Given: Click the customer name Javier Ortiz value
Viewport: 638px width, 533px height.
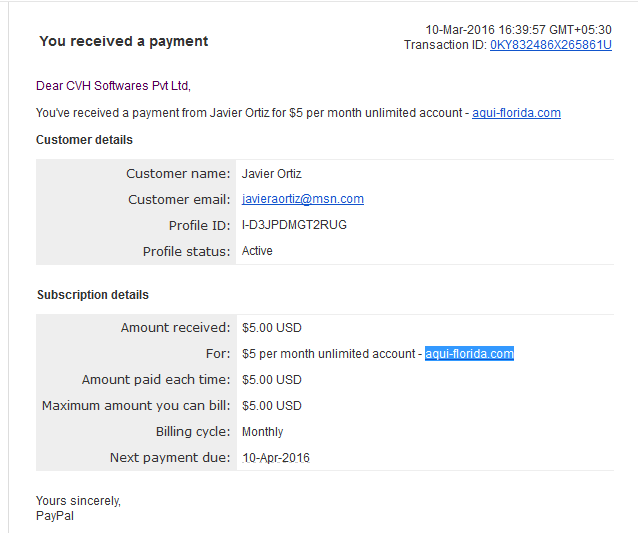Looking at the screenshot, I should 271,174.
